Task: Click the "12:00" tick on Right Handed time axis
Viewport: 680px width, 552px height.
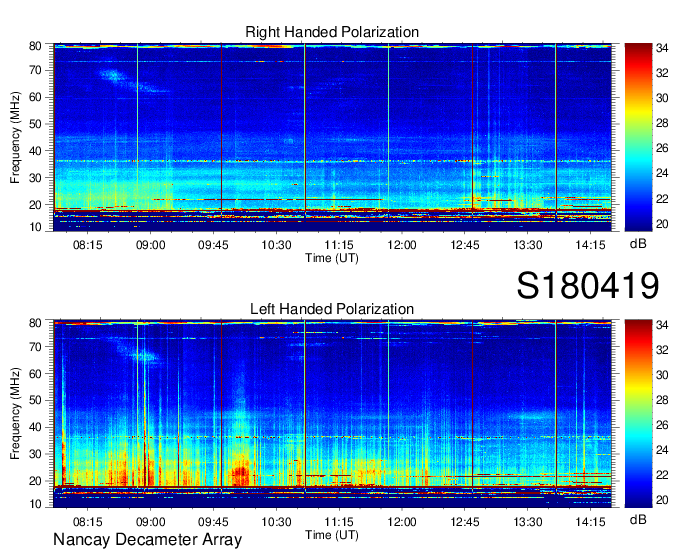Action: click(x=402, y=245)
